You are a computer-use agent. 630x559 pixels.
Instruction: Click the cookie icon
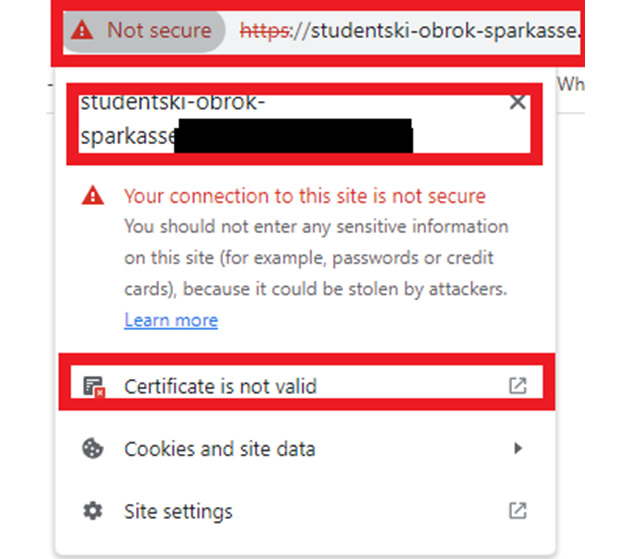(x=93, y=449)
